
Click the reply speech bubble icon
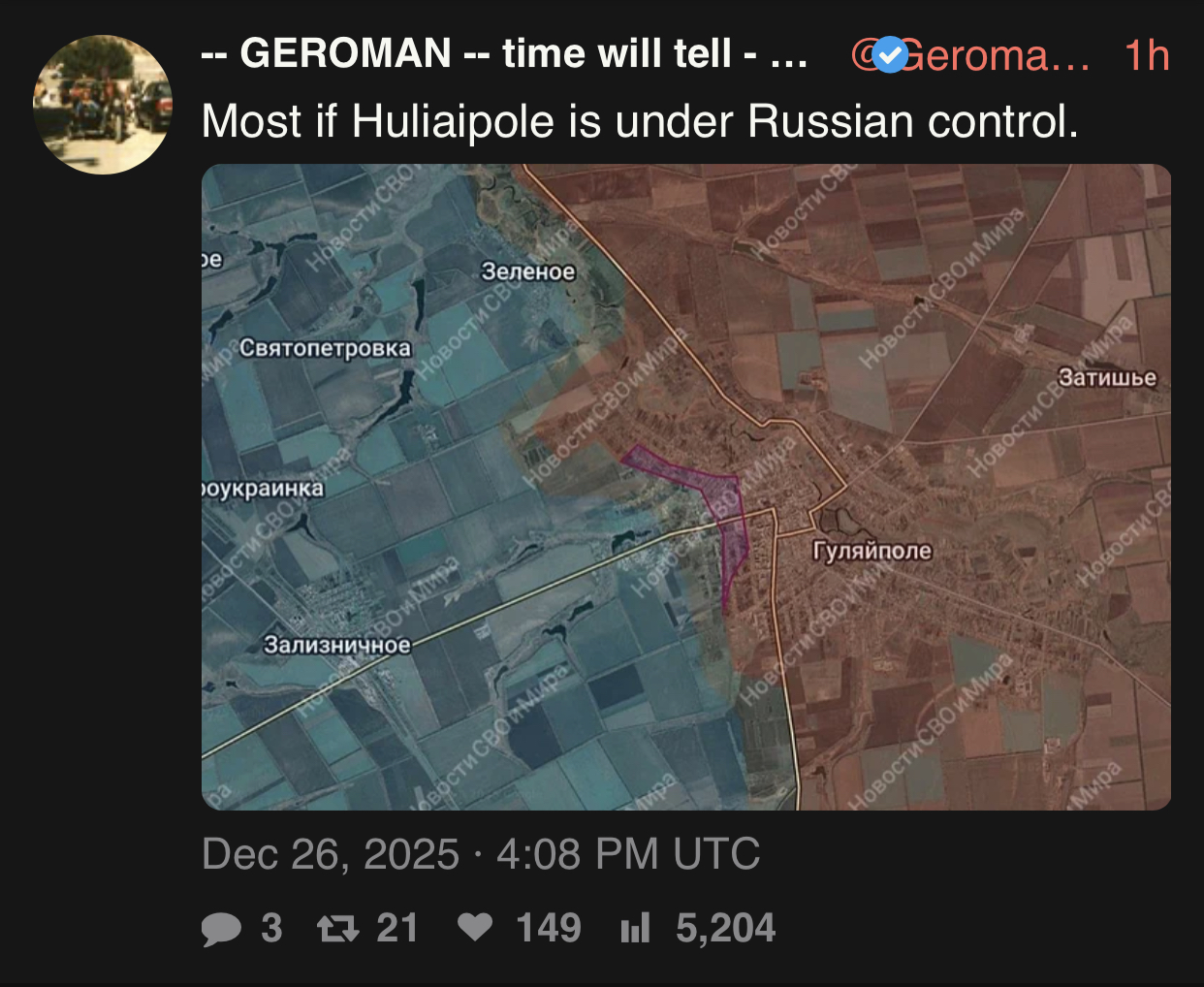pos(221,929)
